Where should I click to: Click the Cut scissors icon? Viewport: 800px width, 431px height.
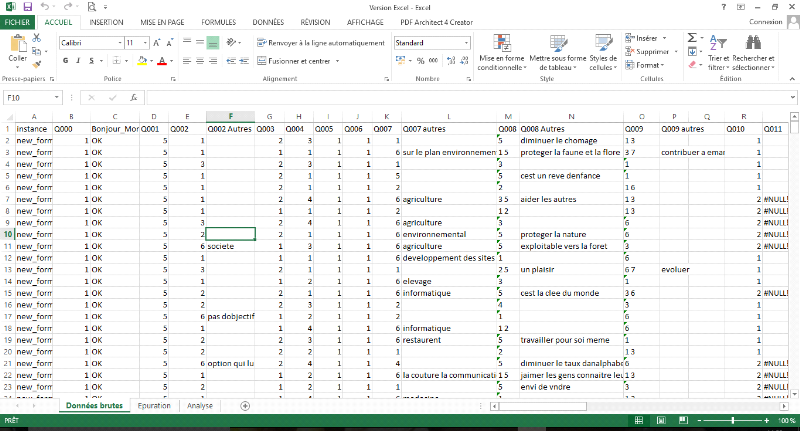click(38, 38)
